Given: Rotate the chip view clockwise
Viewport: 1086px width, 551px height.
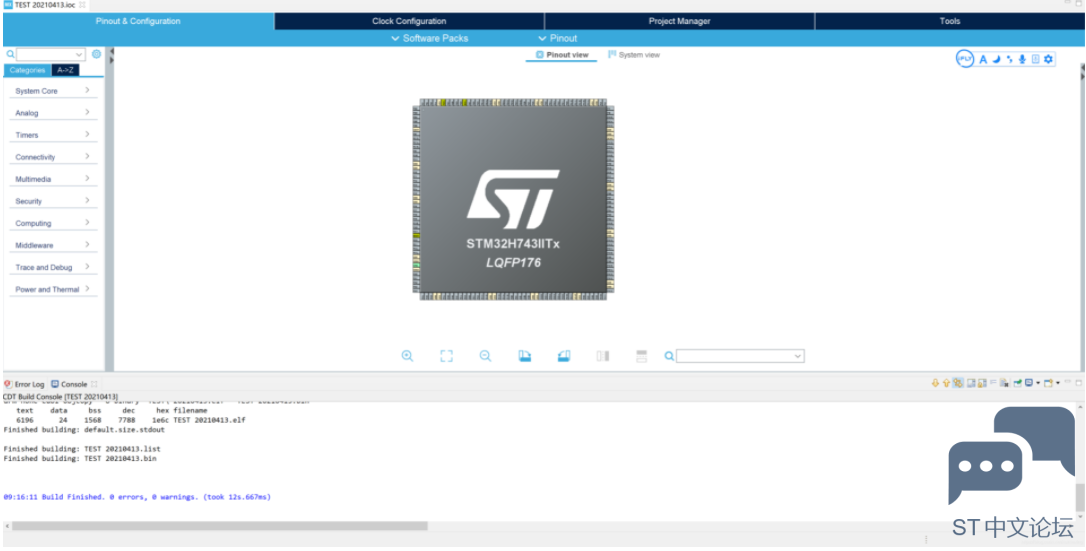Looking at the screenshot, I should coord(524,356).
